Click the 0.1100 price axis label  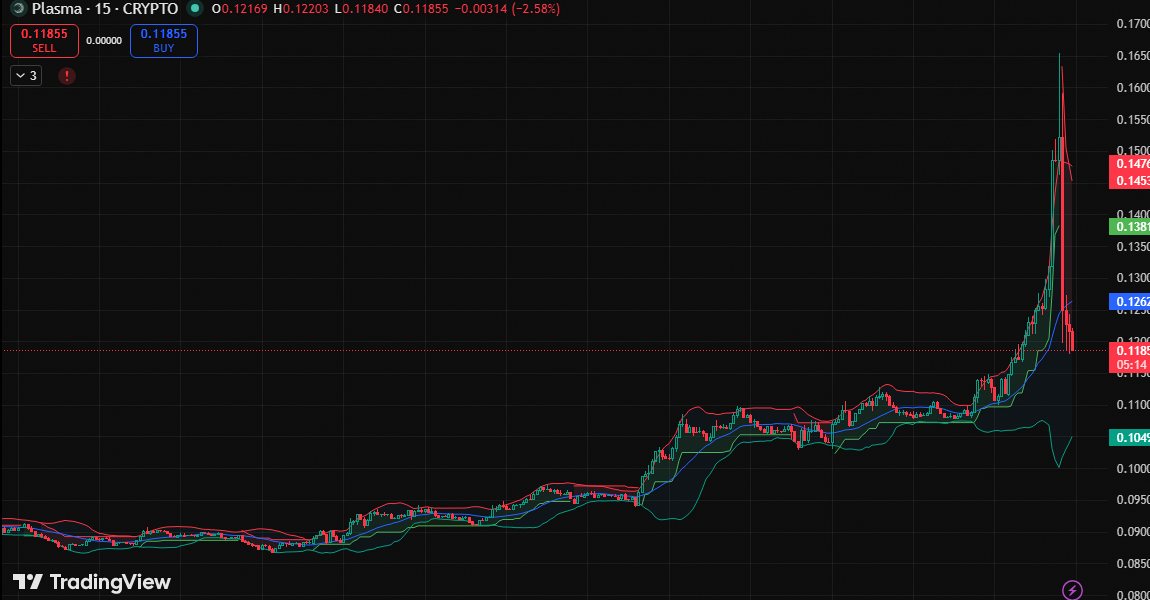(x=1132, y=405)
